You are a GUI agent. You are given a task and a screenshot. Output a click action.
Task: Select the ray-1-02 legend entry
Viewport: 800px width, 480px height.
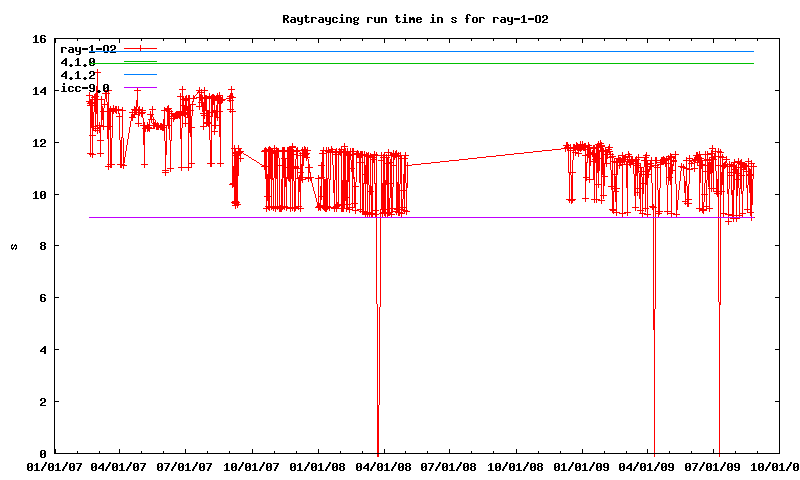click(89, 49)
